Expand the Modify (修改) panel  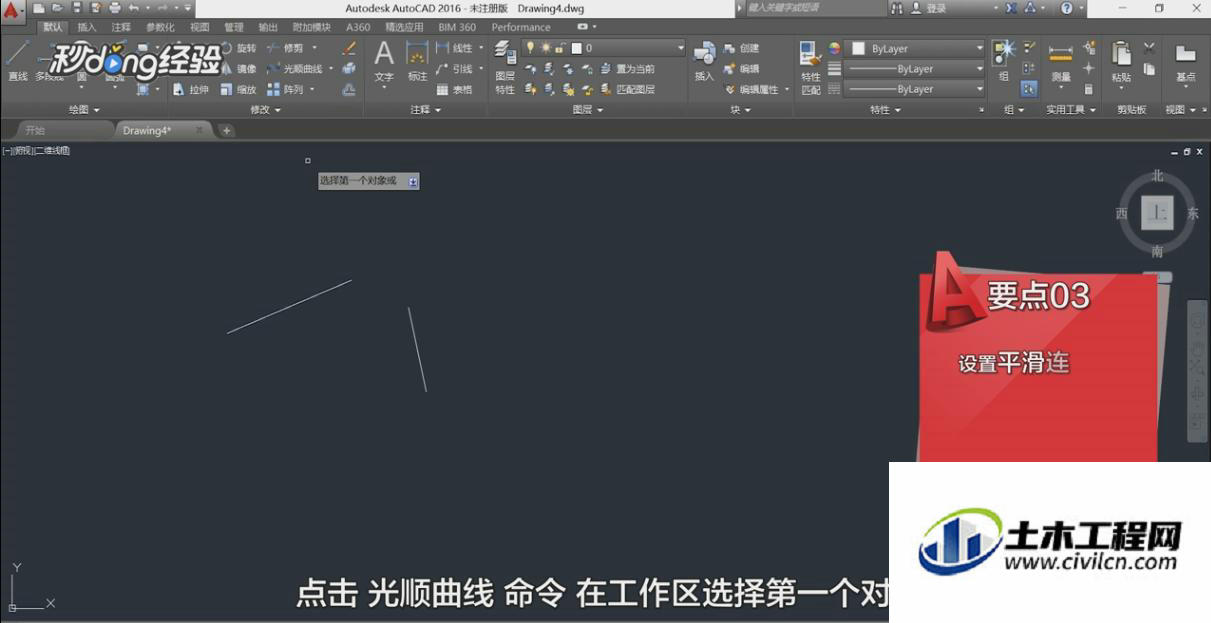pos(265,110)
